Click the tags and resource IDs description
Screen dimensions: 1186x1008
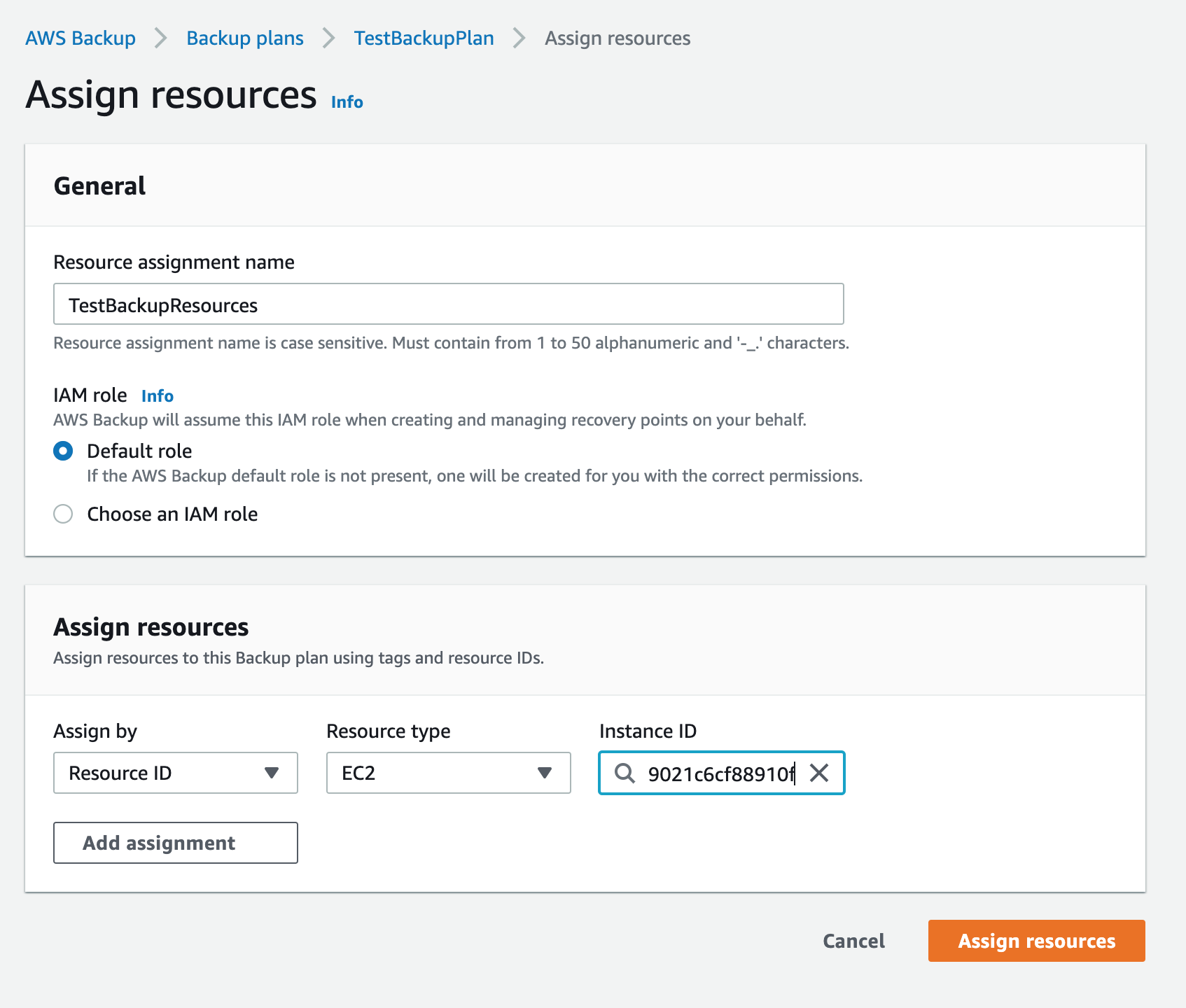coord(298,658)
